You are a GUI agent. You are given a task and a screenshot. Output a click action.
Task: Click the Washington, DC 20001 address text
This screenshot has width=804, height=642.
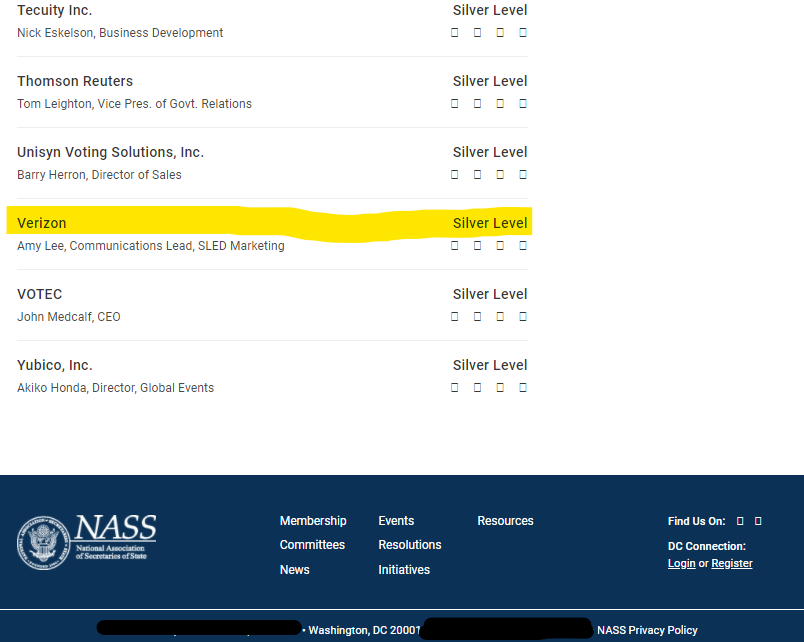pos(365,630)
